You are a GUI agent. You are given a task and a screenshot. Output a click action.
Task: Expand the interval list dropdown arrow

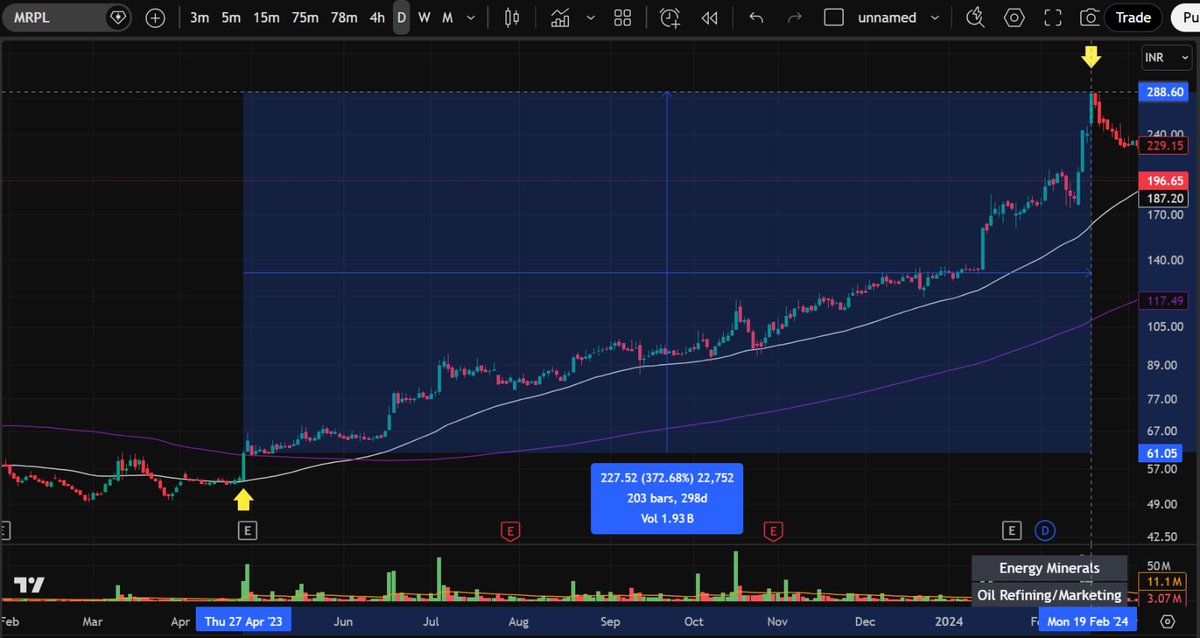click(x=471, y=18)
